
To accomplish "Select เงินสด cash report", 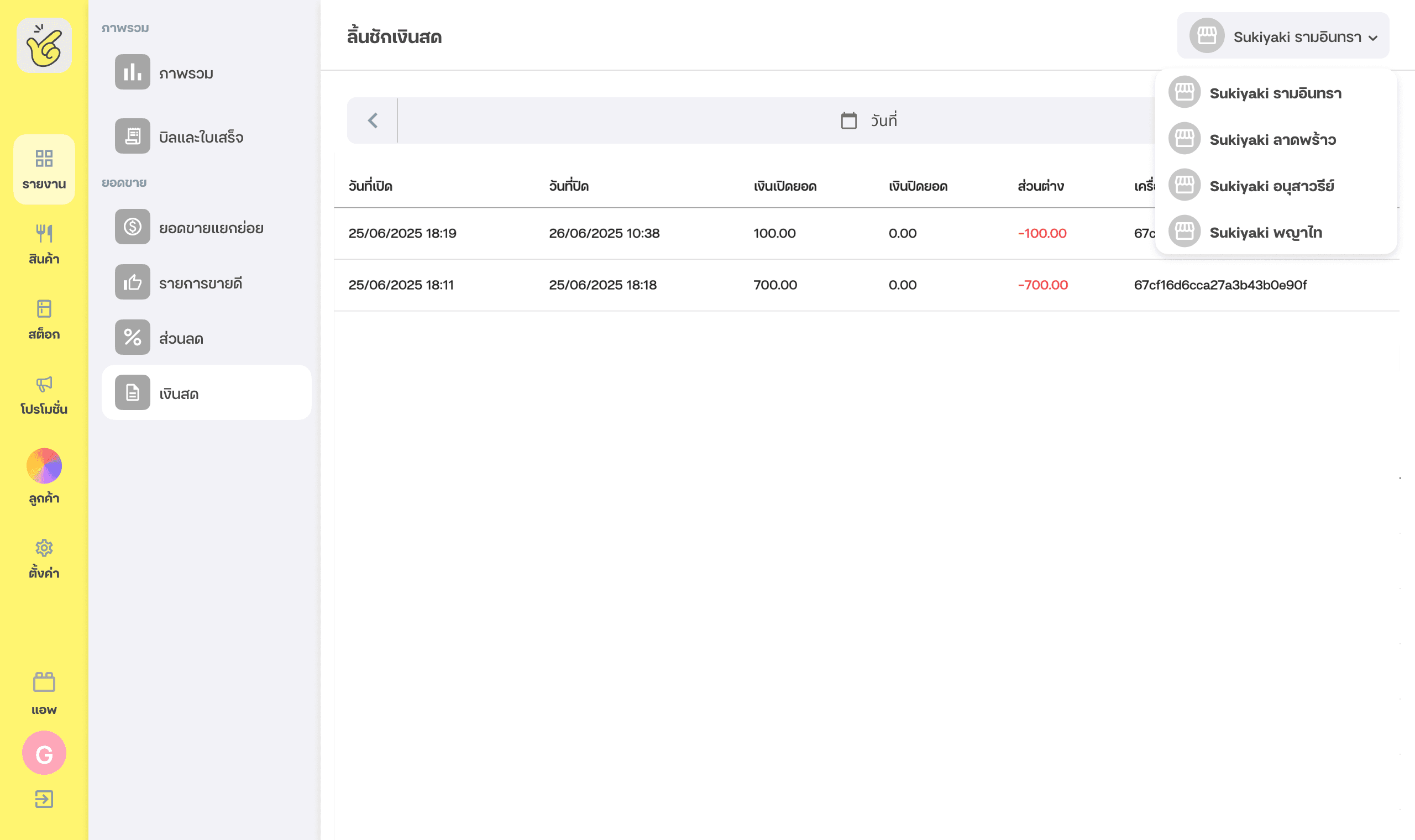I will (207, 392).
